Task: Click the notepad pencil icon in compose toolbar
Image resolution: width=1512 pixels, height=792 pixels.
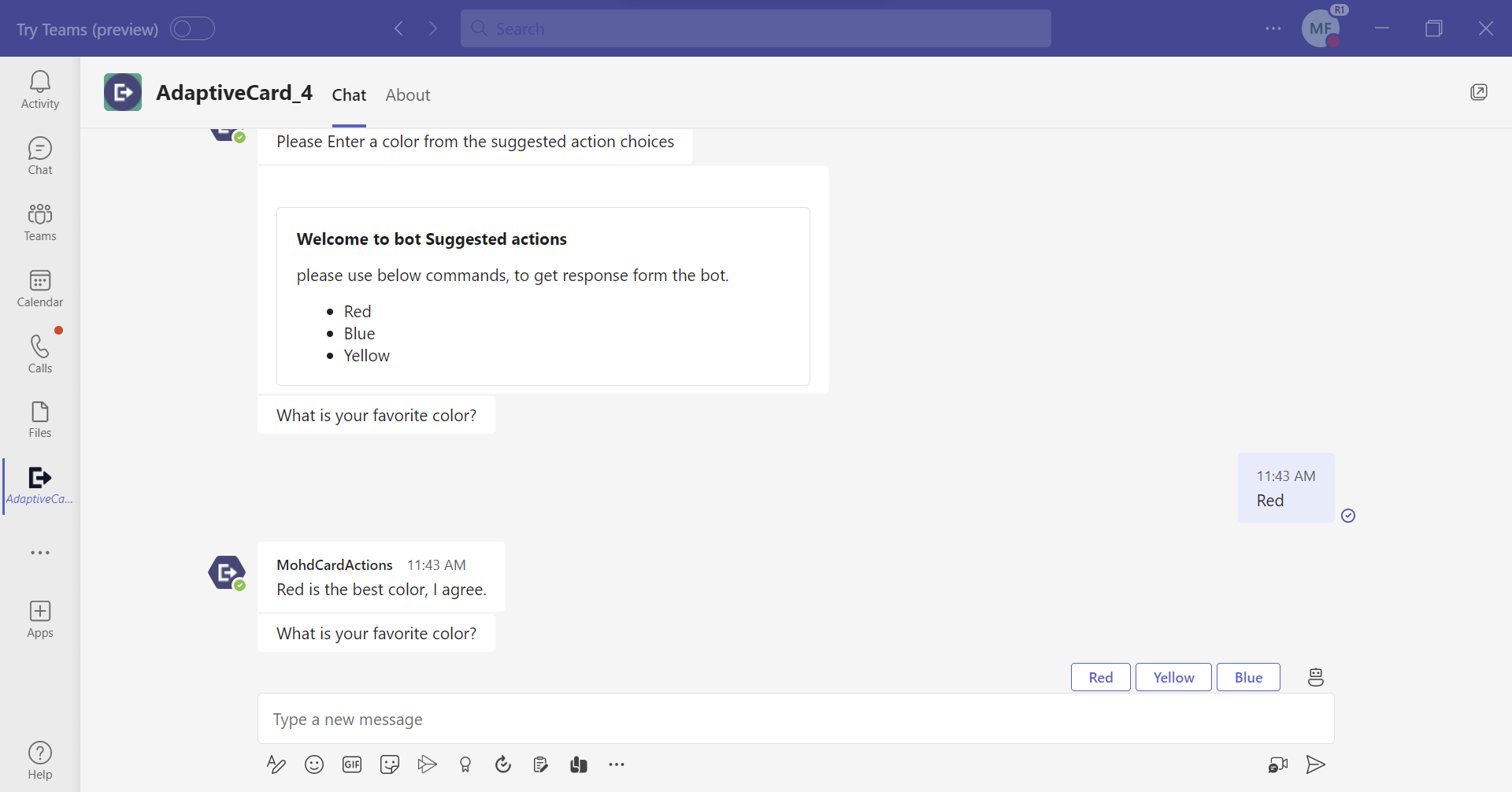Action: tap(541, 764)
